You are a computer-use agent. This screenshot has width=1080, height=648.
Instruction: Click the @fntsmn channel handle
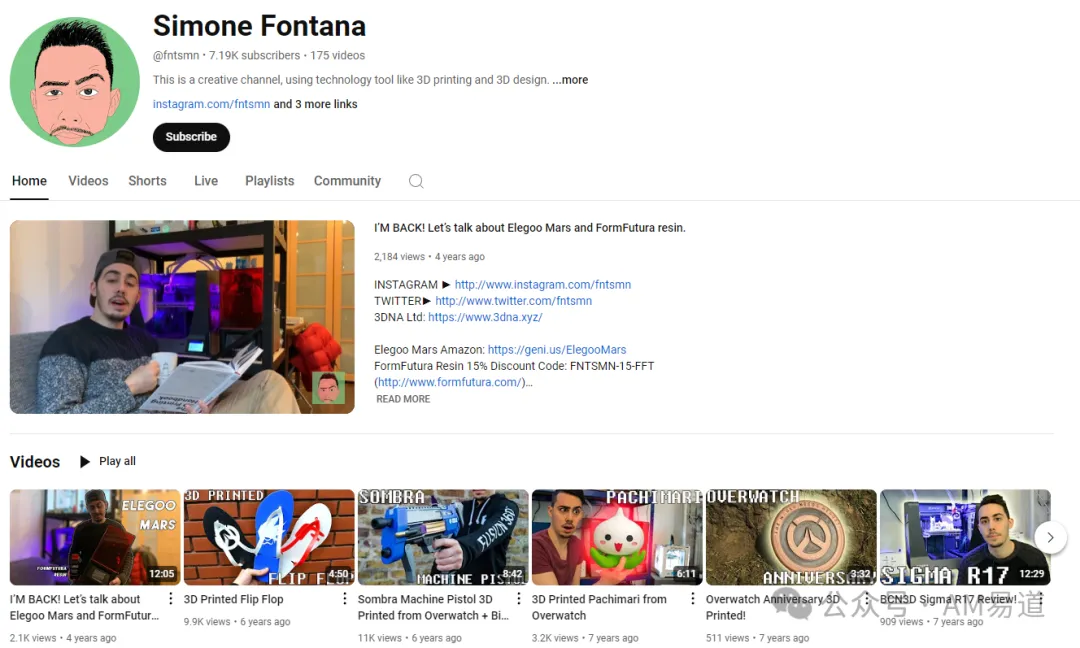[x=176, y=55]
